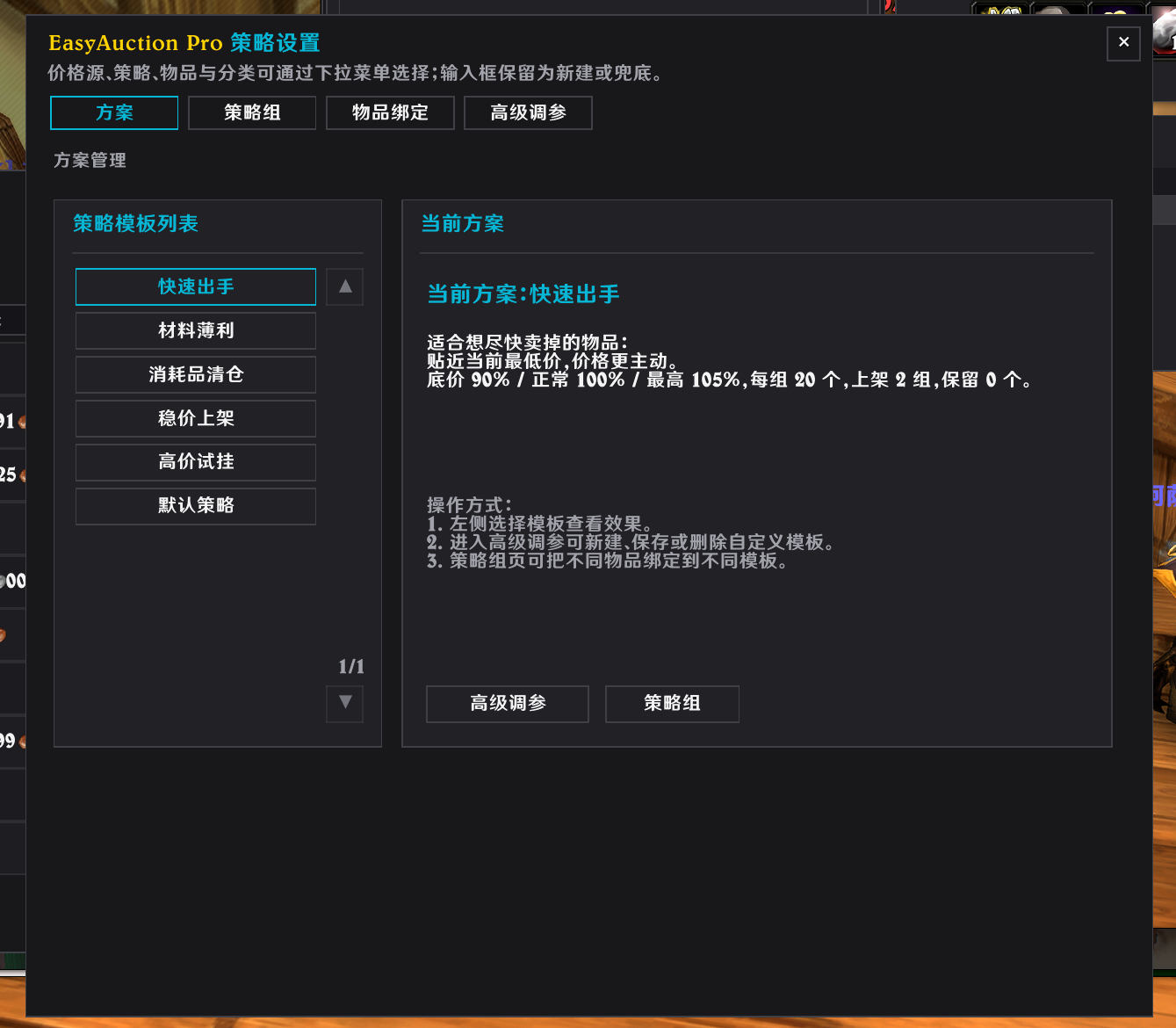Click the template list down arrow
Screen dimensions: 1176x1028
click(x=345, y=703)
